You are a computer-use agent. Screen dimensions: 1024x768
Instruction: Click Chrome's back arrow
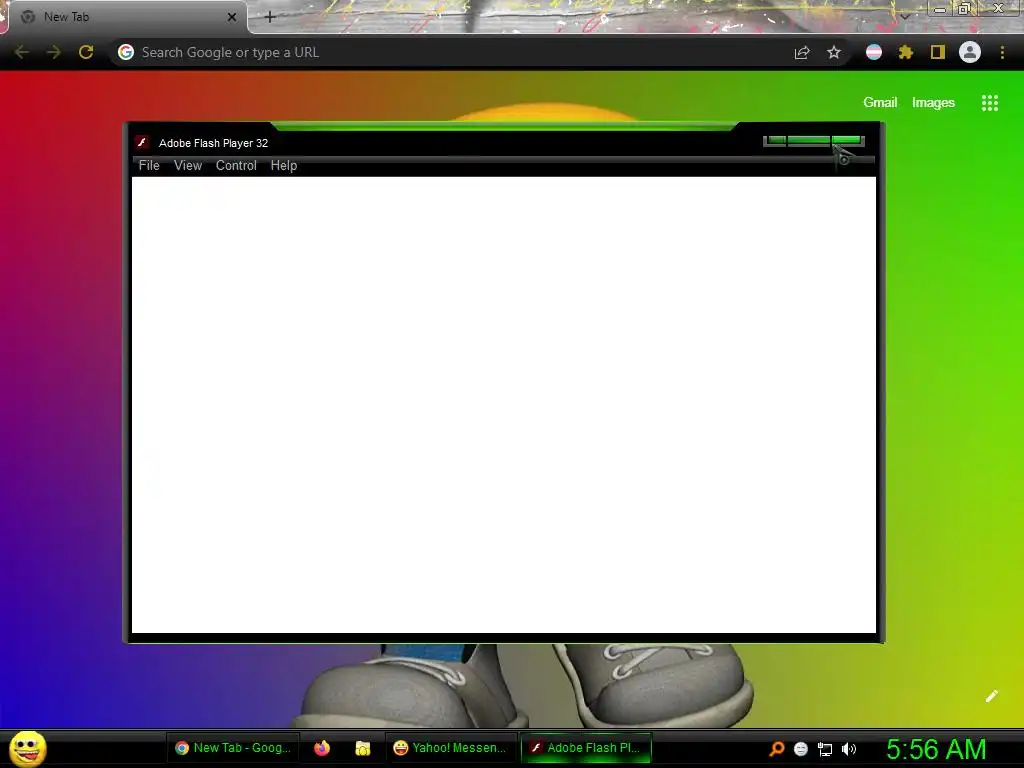(22, 52)
